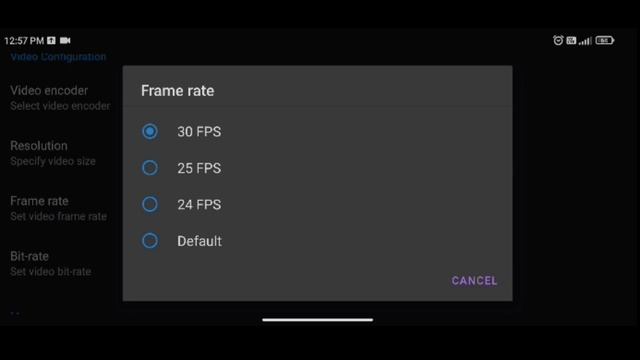Tap the SIM card status icon
640x360 pixels.
(571, 40)
